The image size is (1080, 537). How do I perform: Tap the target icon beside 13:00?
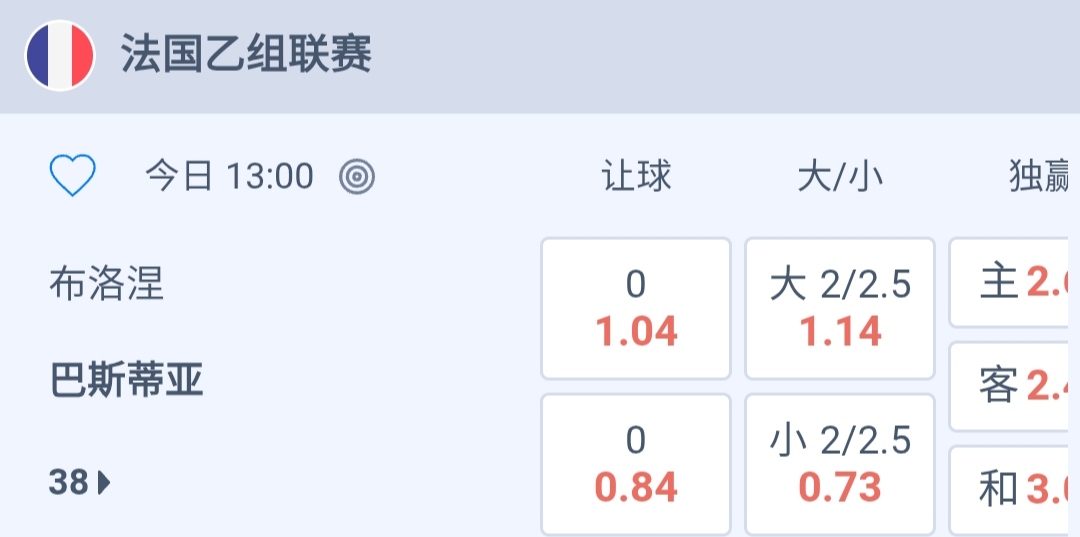[357, 177]
